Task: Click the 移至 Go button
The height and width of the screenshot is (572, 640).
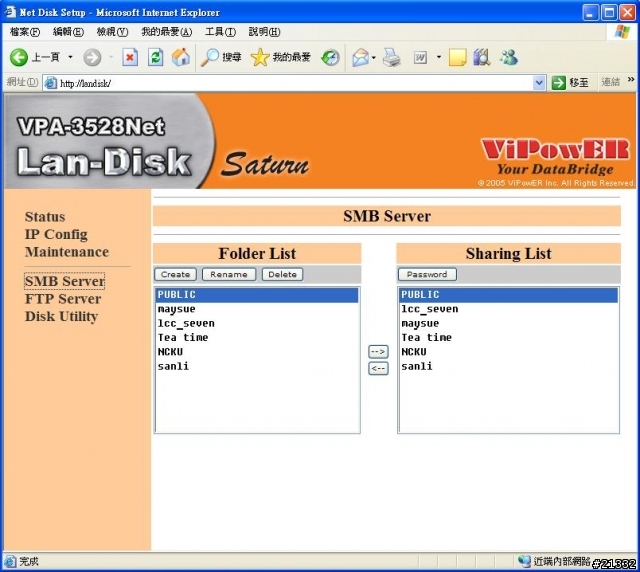Action: tap(570, 82)
